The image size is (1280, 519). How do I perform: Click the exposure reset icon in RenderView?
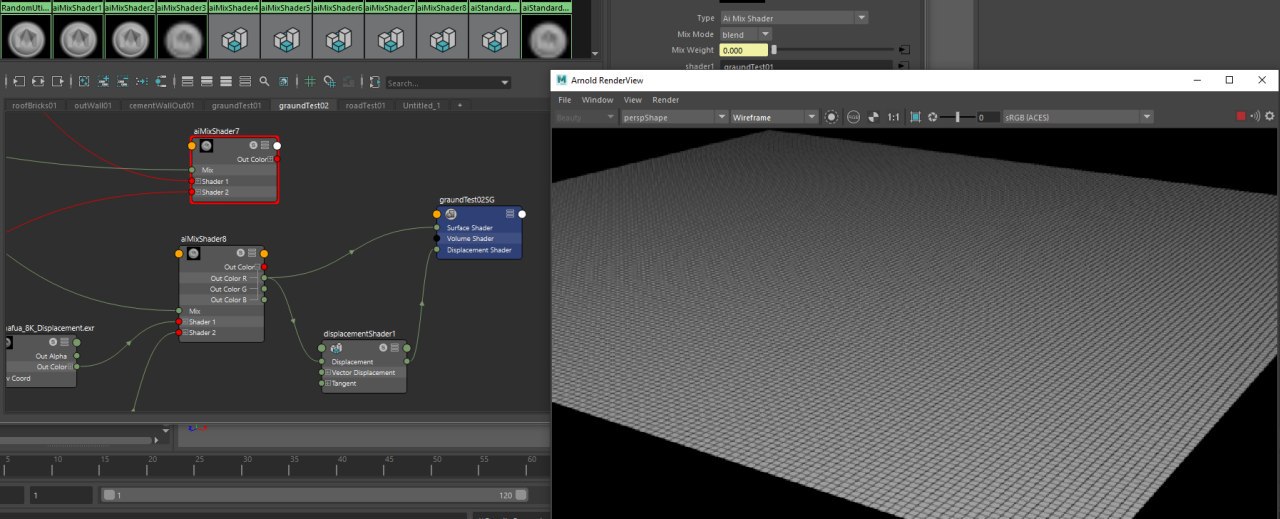tap(933, 117)
